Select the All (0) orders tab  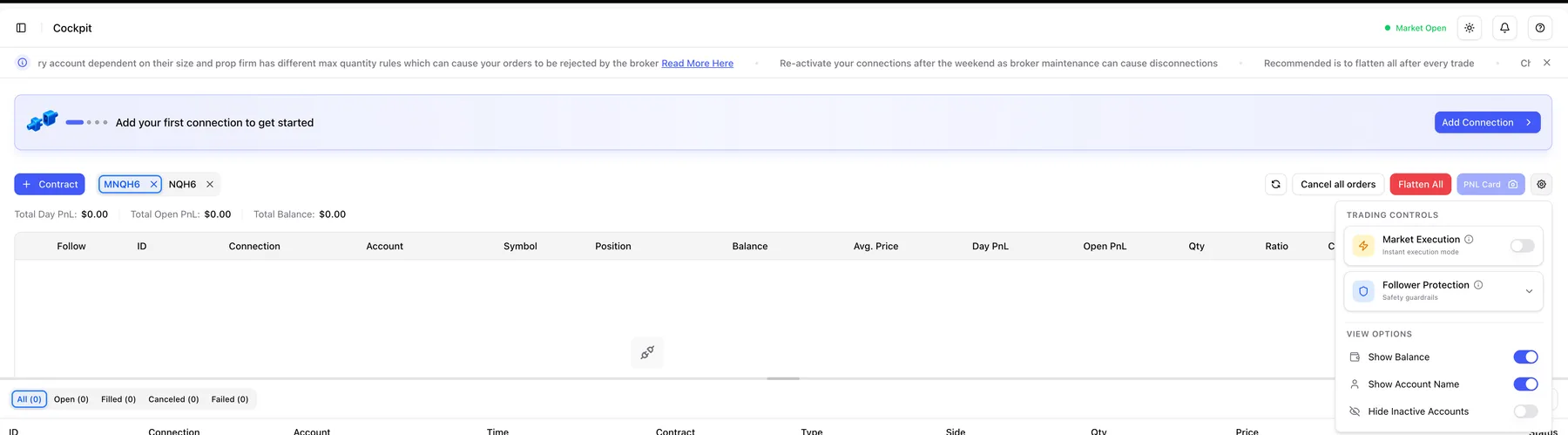[x=30, y=399]
